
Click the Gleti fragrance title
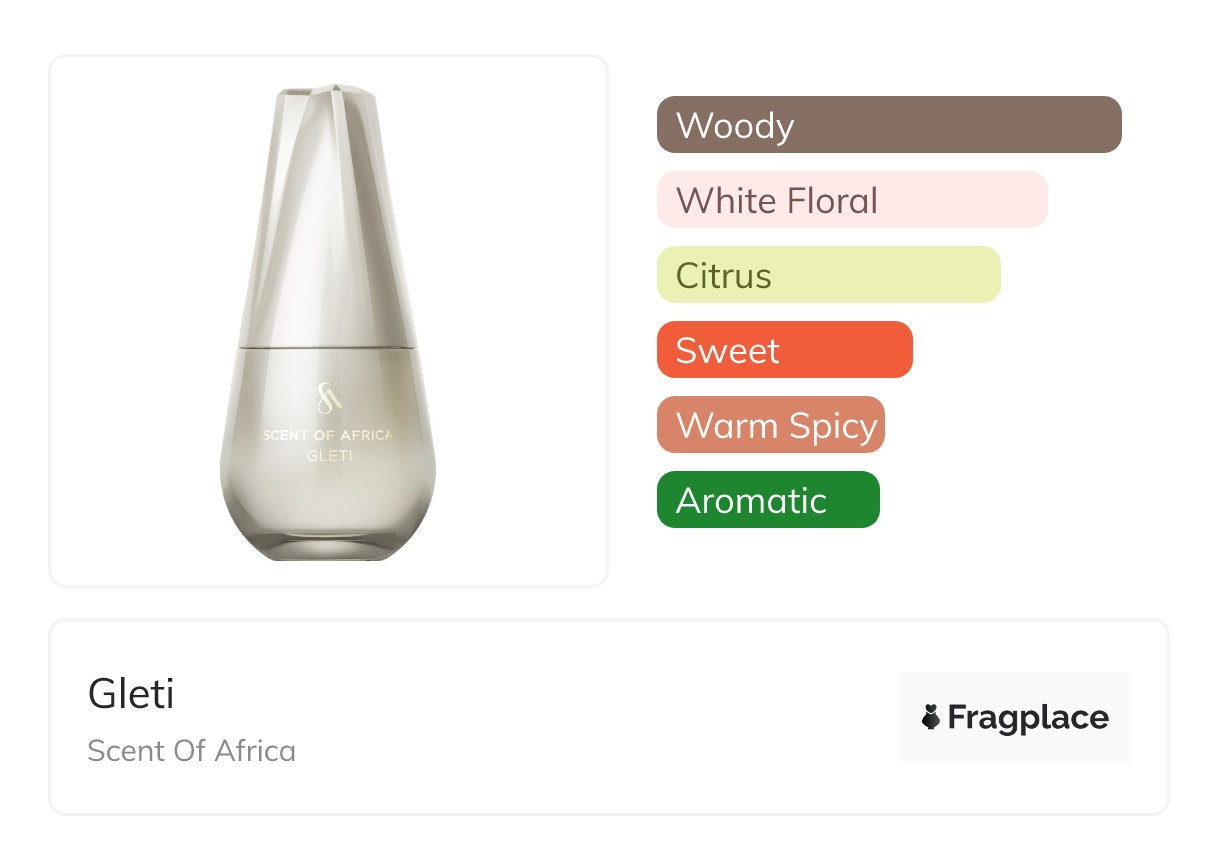[x=131, y=694]
